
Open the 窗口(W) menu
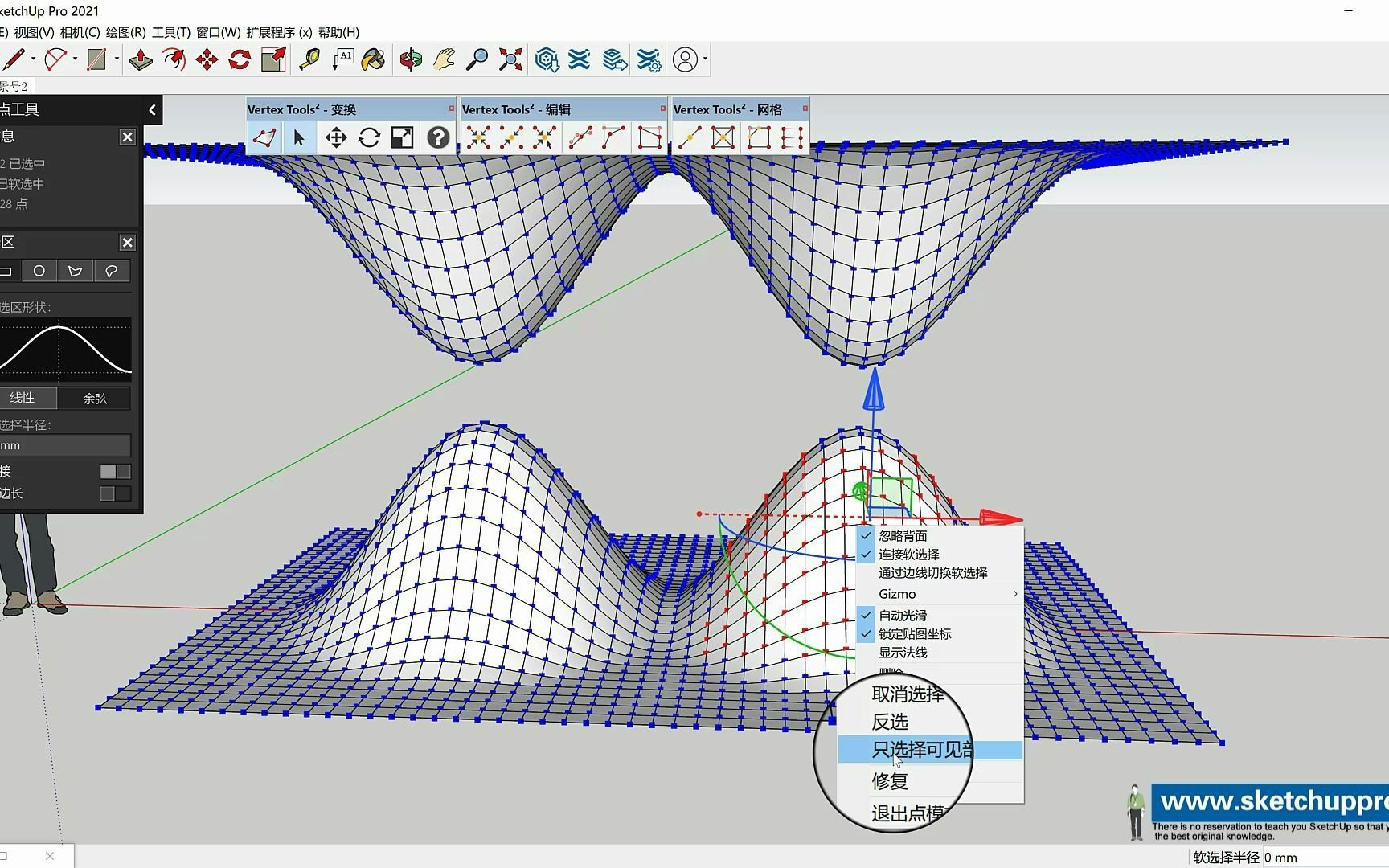point(218,32)
